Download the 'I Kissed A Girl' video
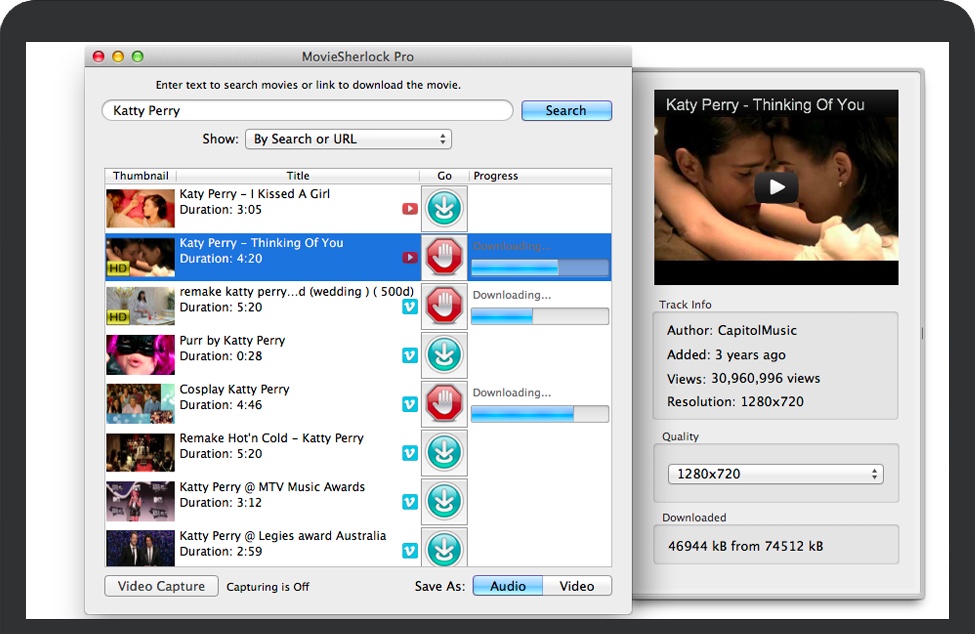 click(x=444, y=208)
